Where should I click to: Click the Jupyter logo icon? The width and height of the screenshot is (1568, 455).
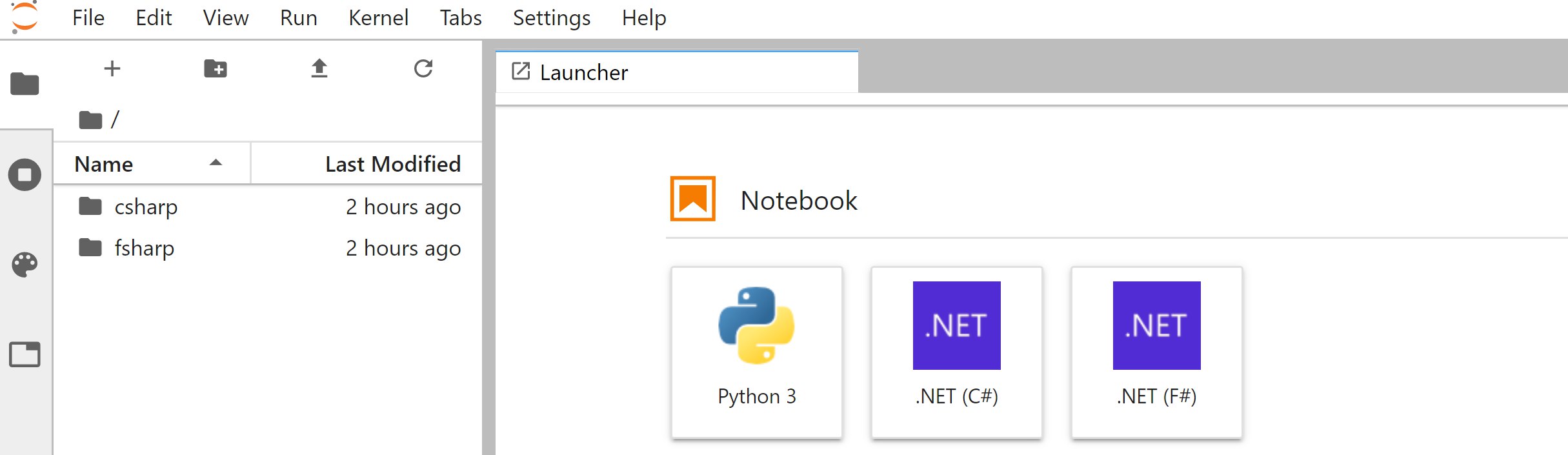click(25, 17)
